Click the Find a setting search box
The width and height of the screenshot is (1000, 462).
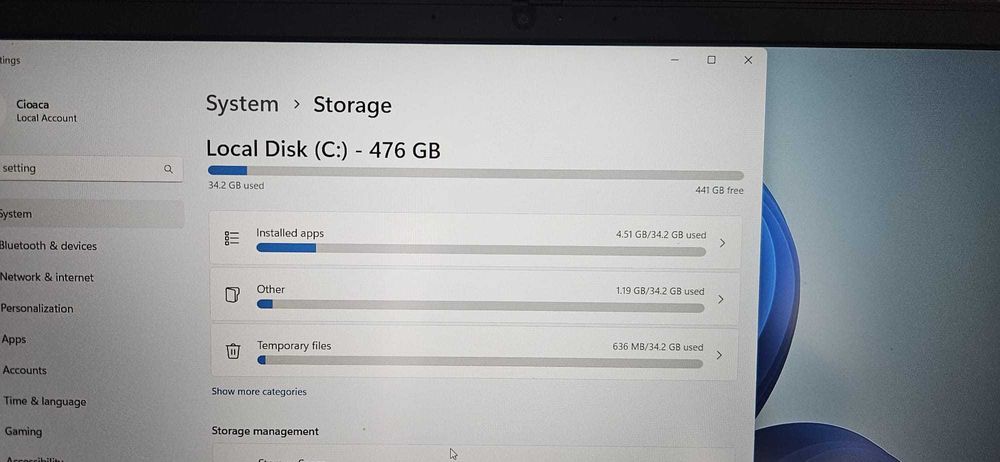[89, 169]
